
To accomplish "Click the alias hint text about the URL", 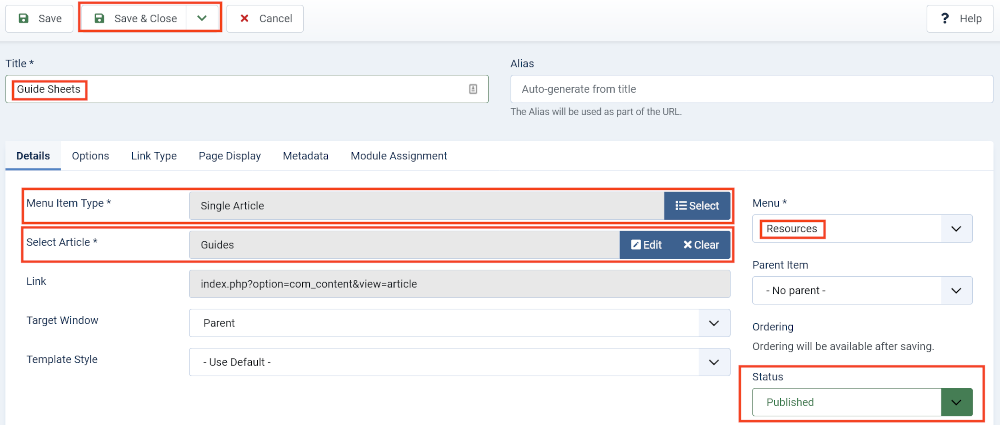I will pos(596,112).
